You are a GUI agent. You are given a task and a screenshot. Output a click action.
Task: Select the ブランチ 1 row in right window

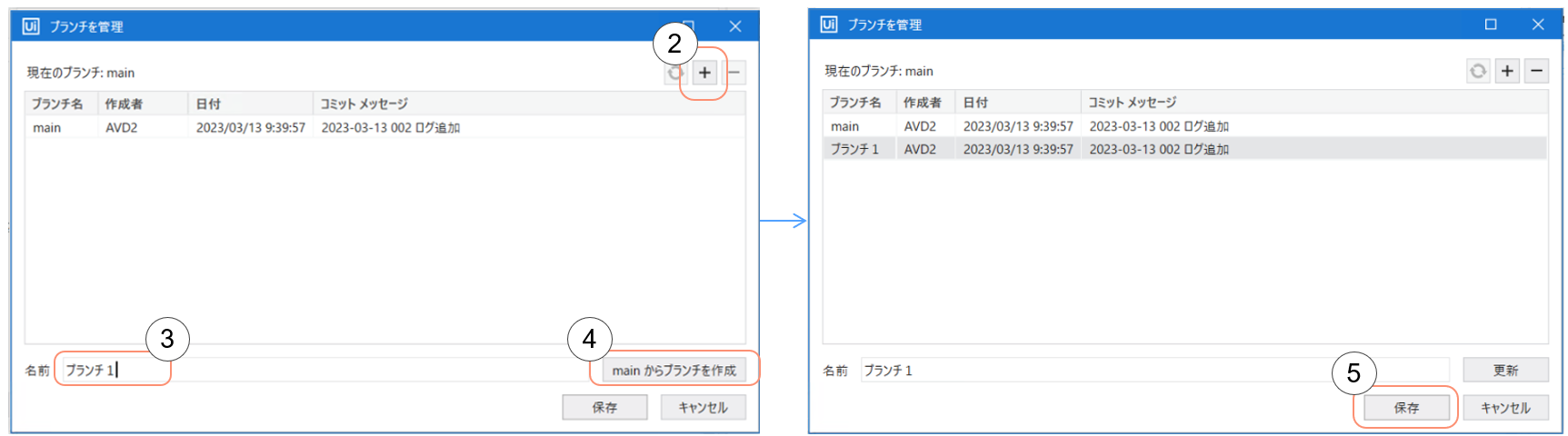click(1185, 148)
